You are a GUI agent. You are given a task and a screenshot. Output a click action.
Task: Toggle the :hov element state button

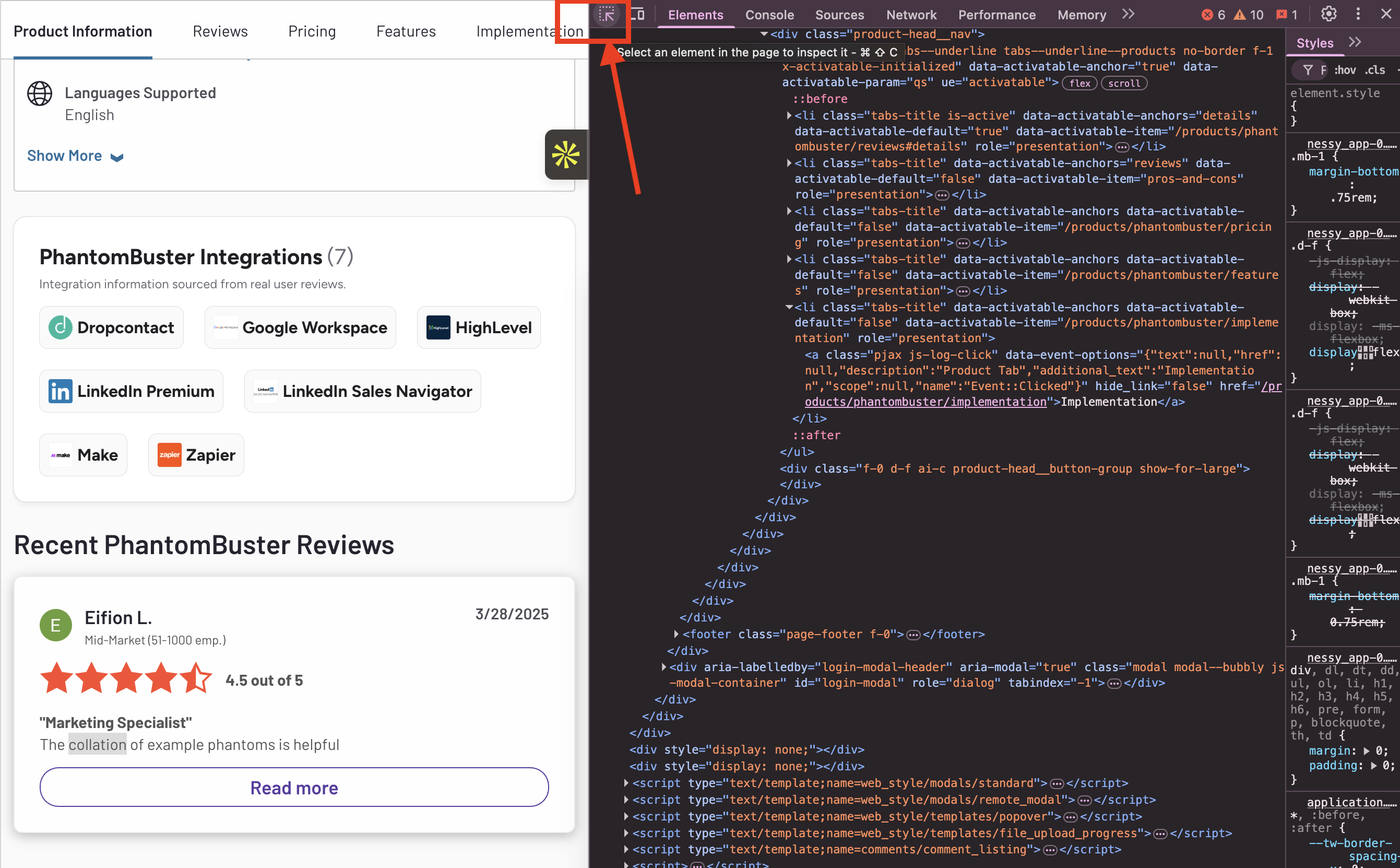pos(1345,70)
